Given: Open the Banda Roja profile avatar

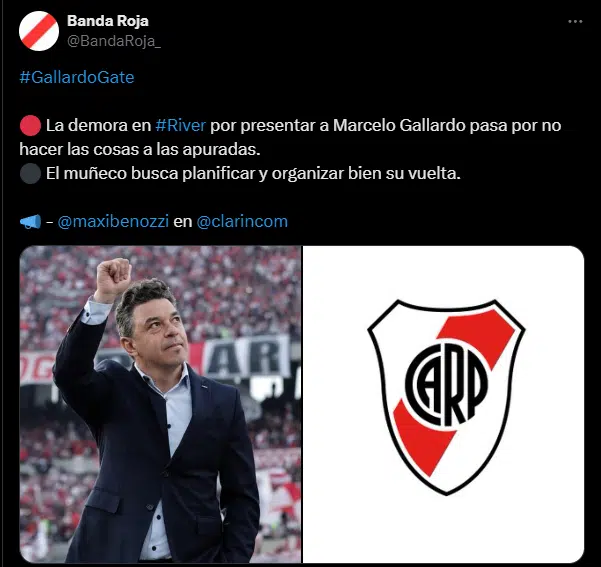Looking at the screenshot, I should [x=39, y=31].
